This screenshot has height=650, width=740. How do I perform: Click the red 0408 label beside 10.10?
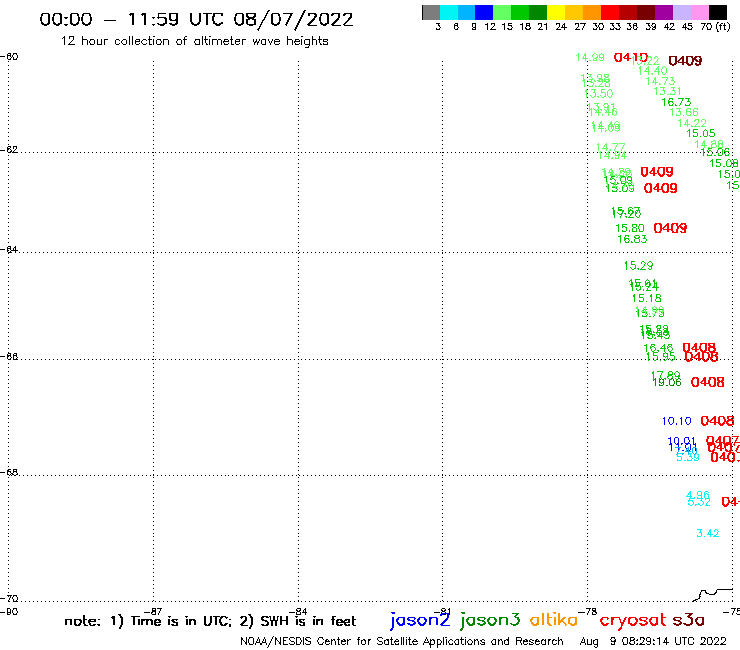pos(717,421)
